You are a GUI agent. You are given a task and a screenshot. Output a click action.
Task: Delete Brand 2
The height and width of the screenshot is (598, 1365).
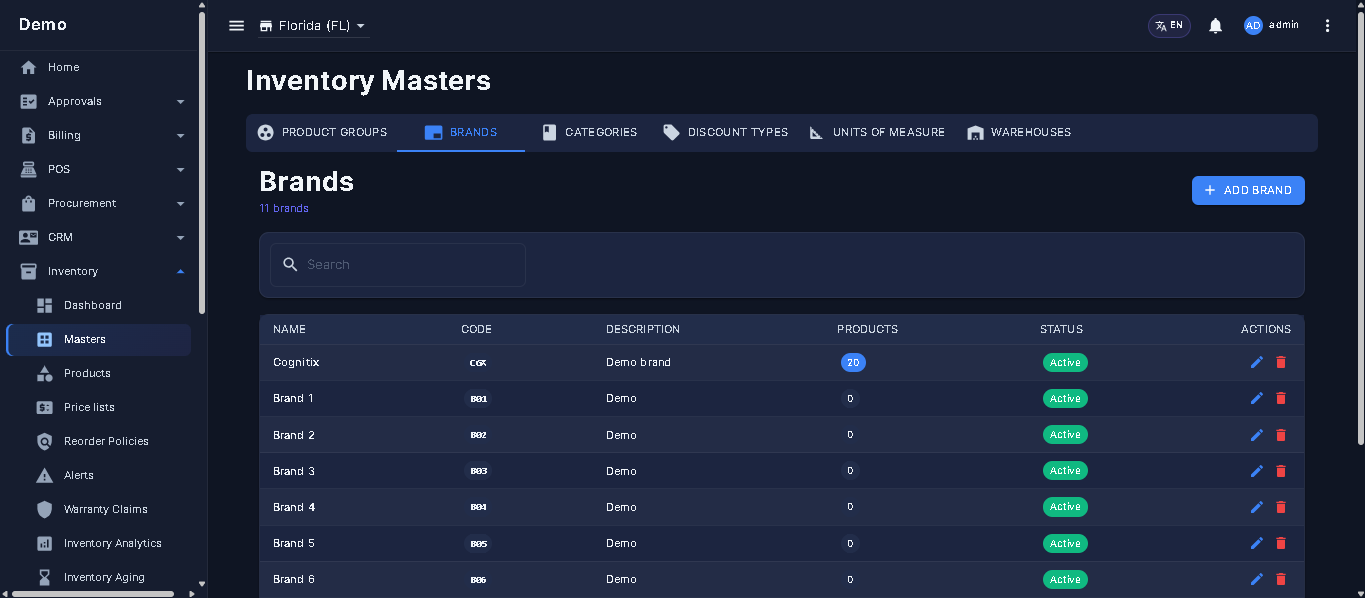coord(1281,435)
